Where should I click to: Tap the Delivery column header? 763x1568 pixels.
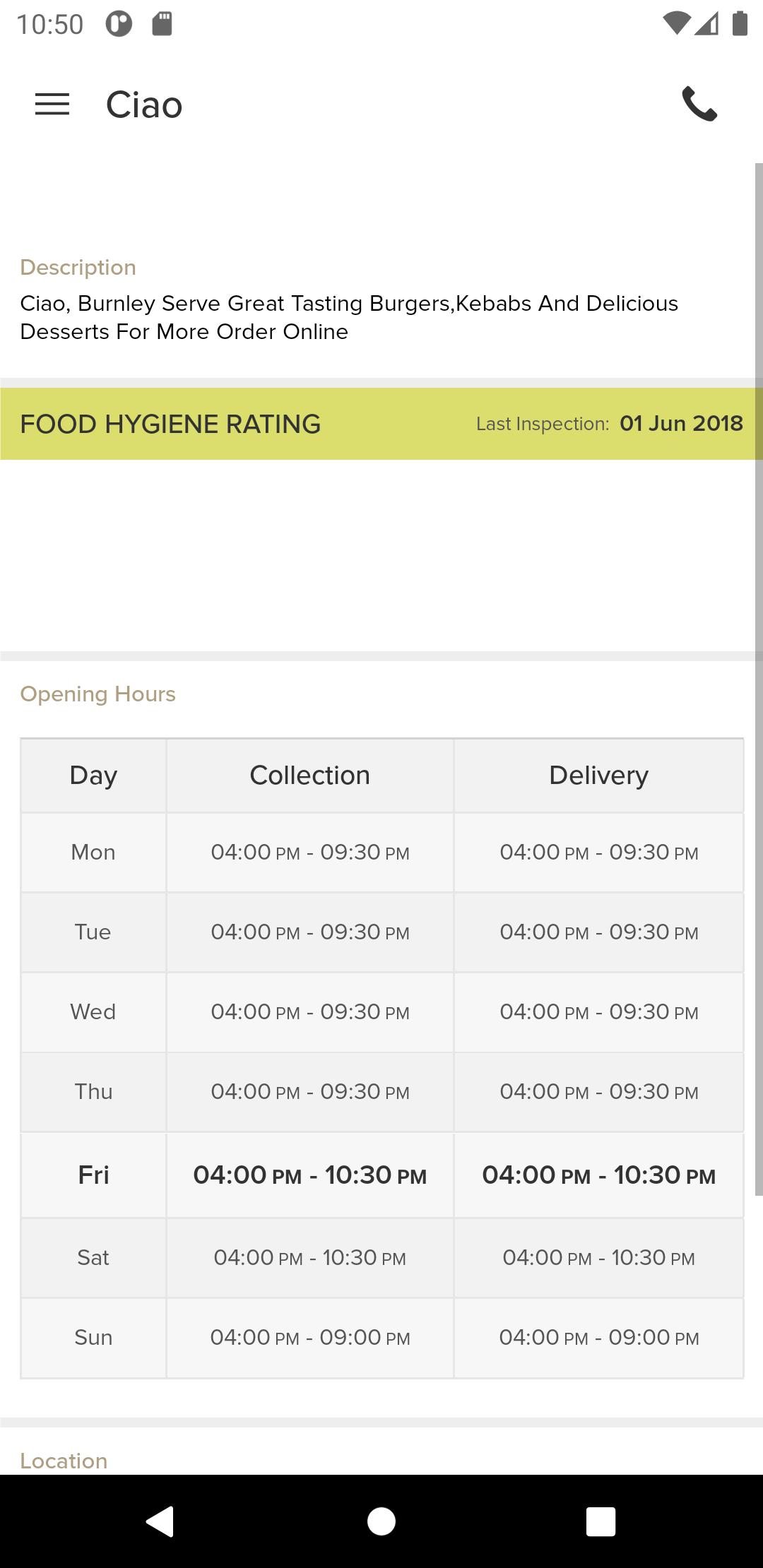[599, 776]
